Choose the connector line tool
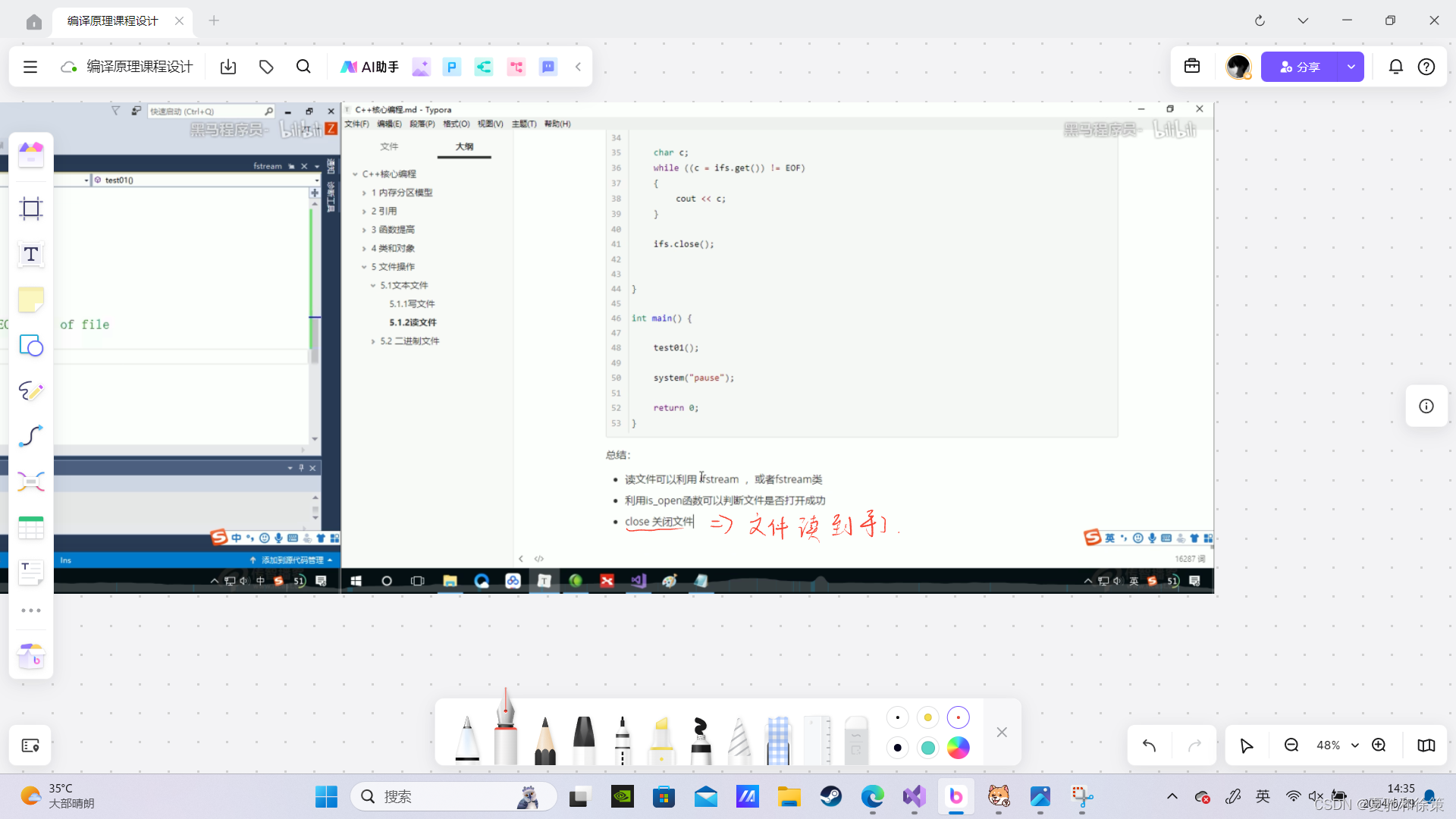Screen dimensions: 1456x819 [x=31, y=436]
